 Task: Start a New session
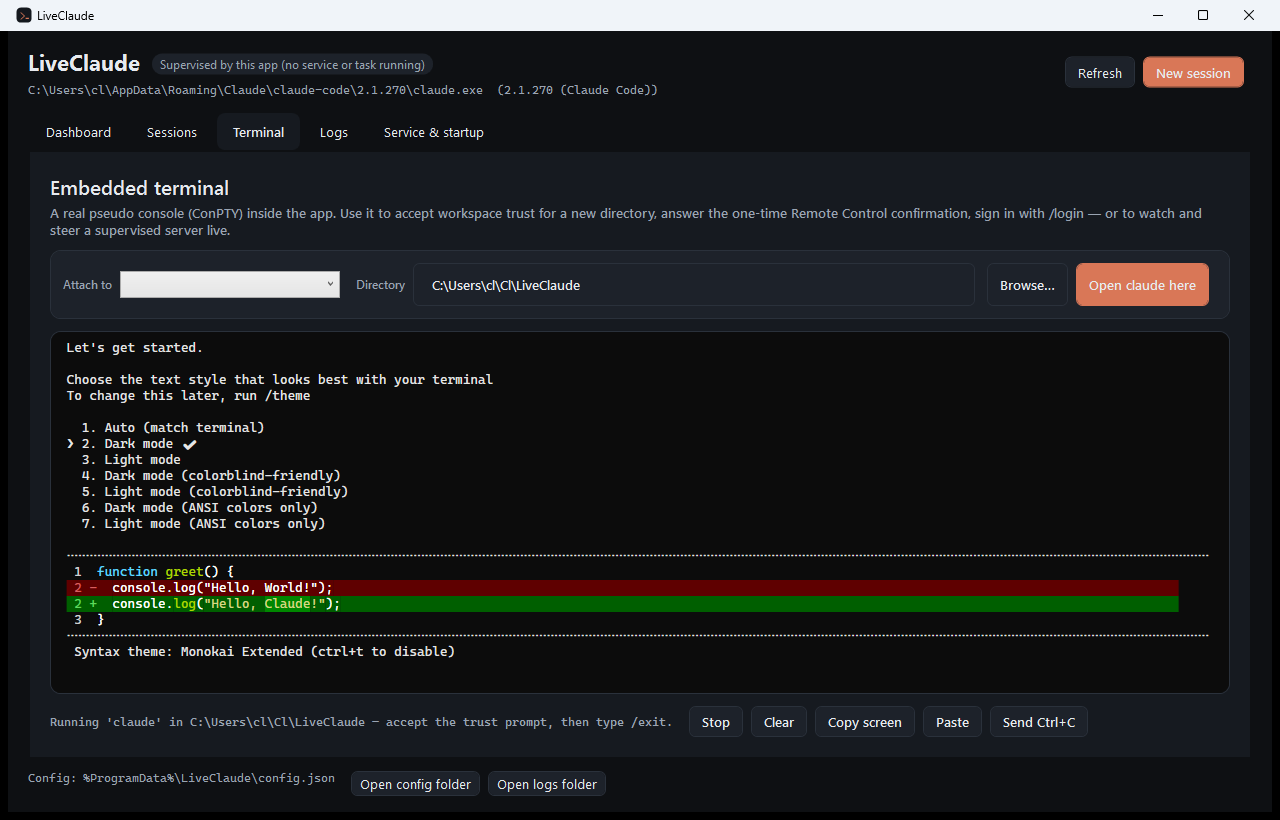click(1193, 73)
